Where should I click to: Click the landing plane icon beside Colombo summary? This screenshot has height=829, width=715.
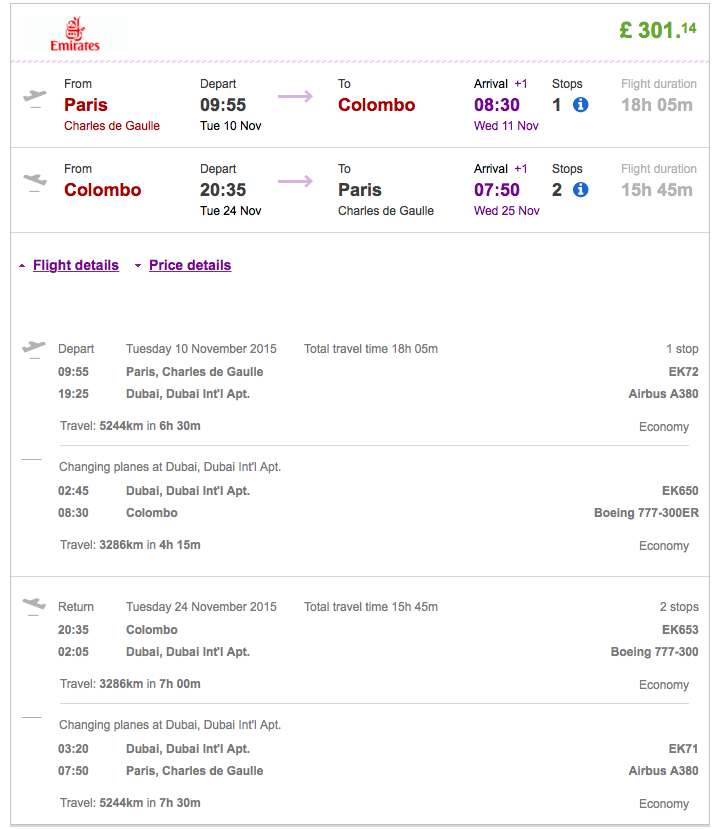(x=35, y=182)
